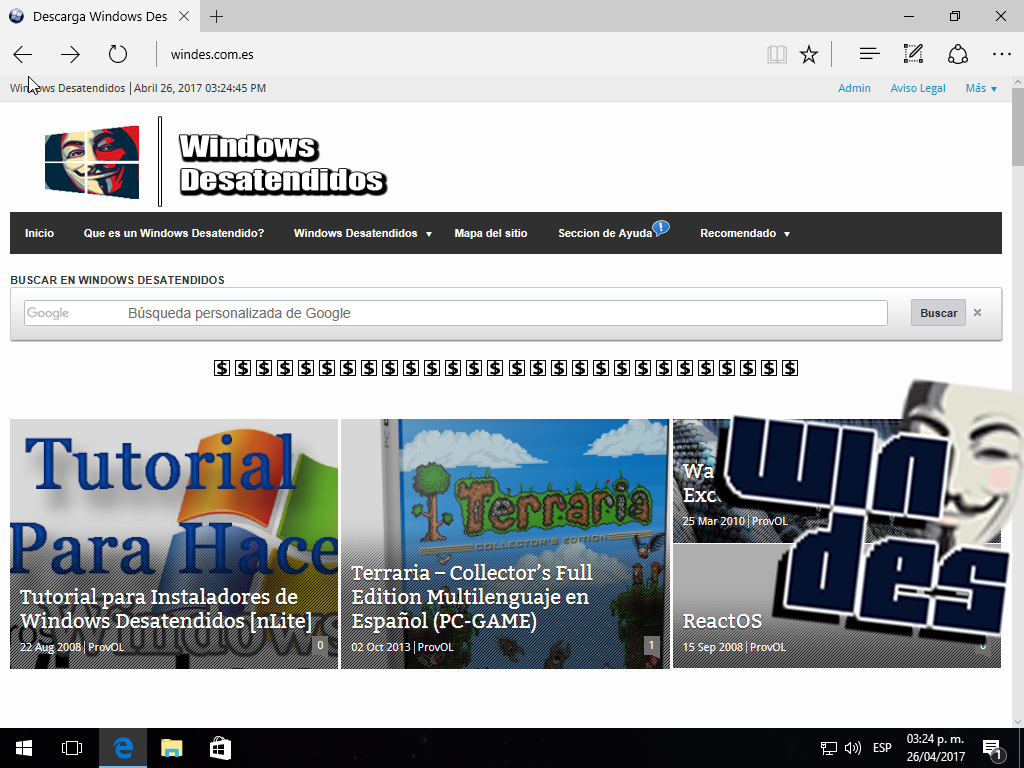Open the Admin link

point(854,88)
